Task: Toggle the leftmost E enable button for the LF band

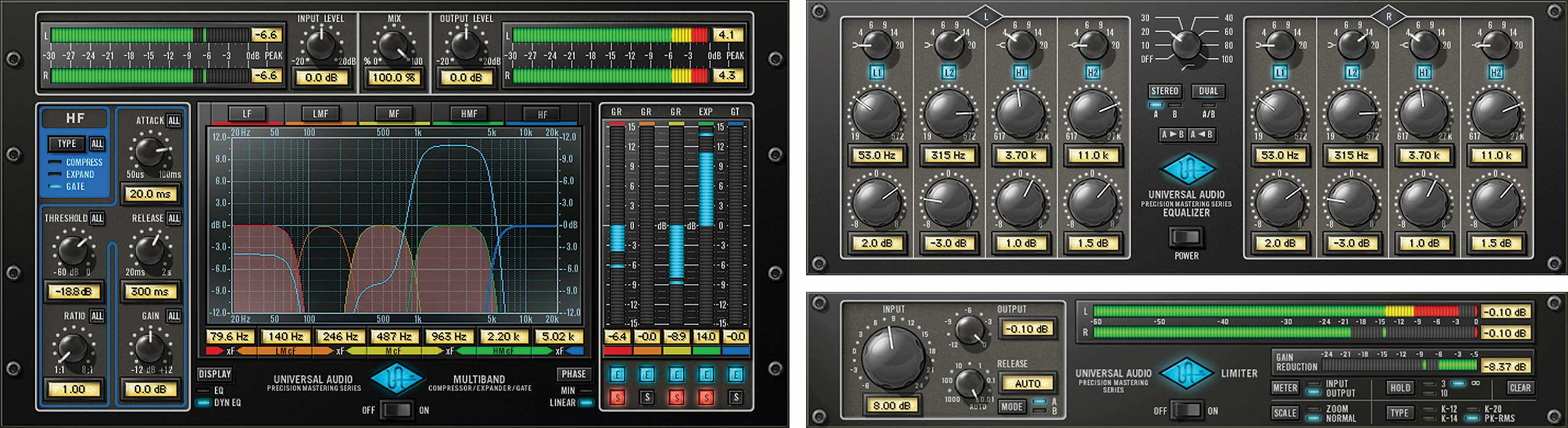Action: [x=617, y=375]
